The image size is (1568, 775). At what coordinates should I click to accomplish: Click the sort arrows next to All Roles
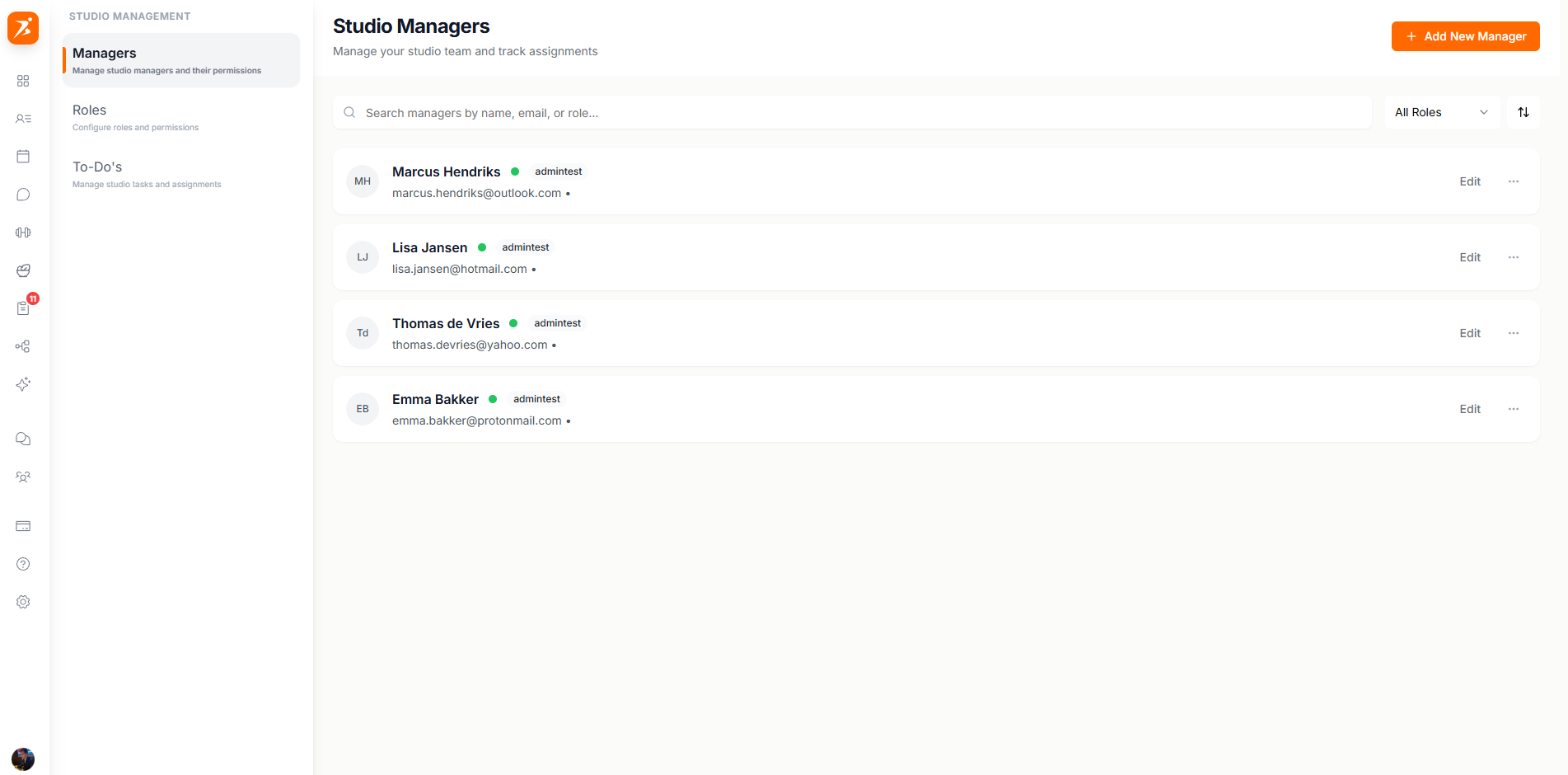click(1523, 112)
